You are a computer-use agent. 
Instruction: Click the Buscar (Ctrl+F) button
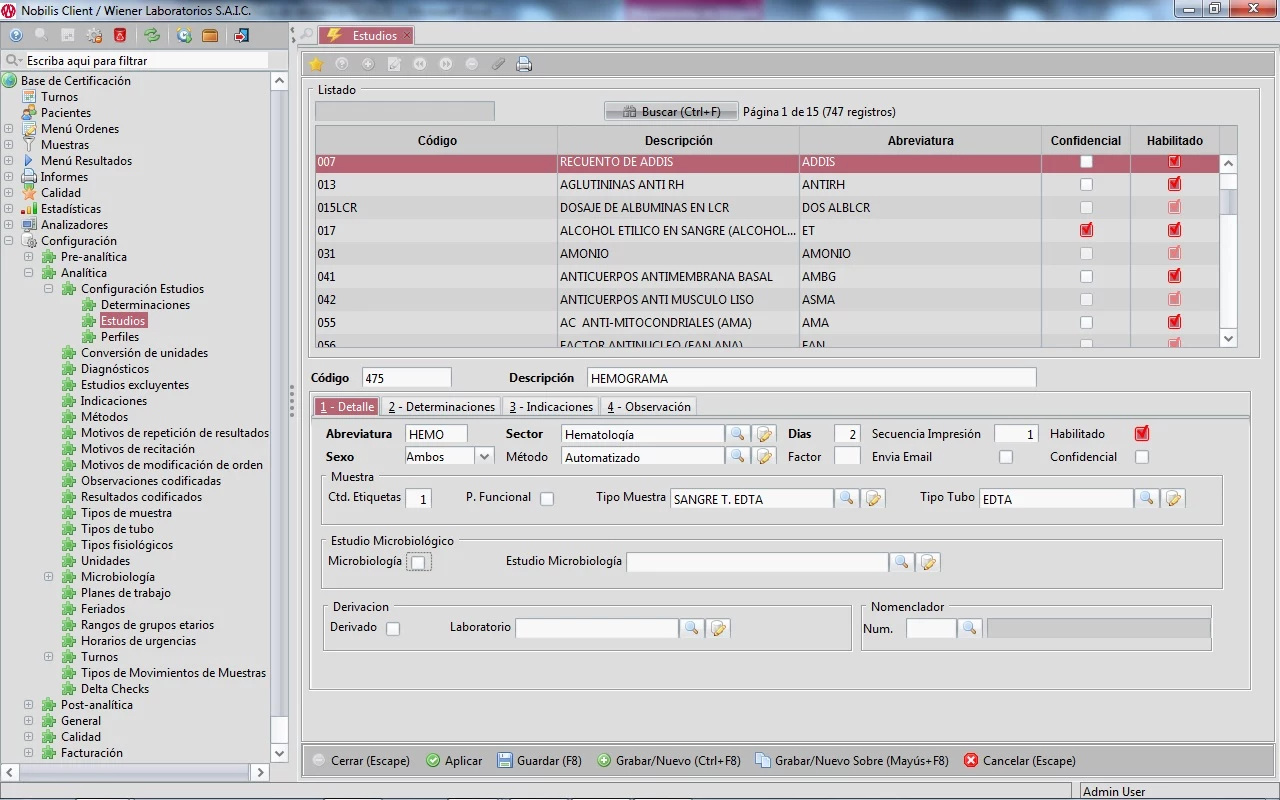coord(671,112)
